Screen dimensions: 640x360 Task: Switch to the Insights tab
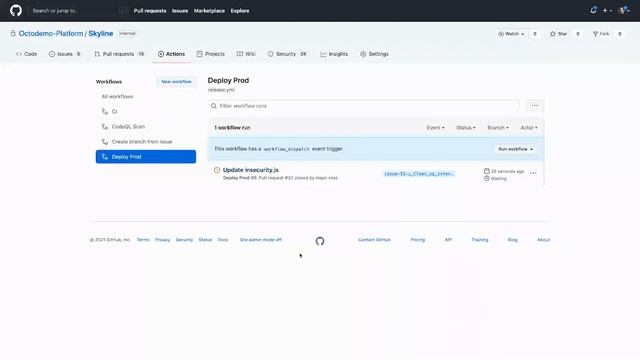(334, 54)
